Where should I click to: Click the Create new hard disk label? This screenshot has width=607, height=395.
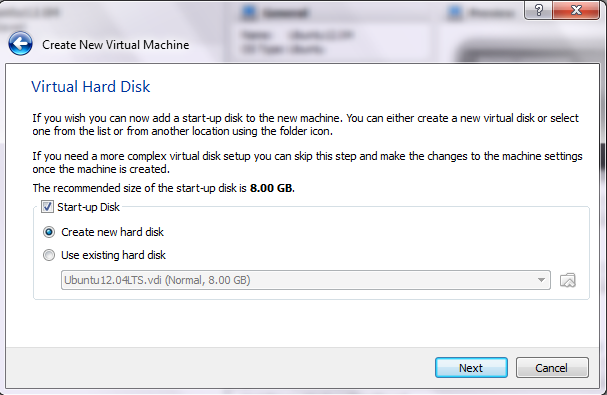(x=112, y=232)
